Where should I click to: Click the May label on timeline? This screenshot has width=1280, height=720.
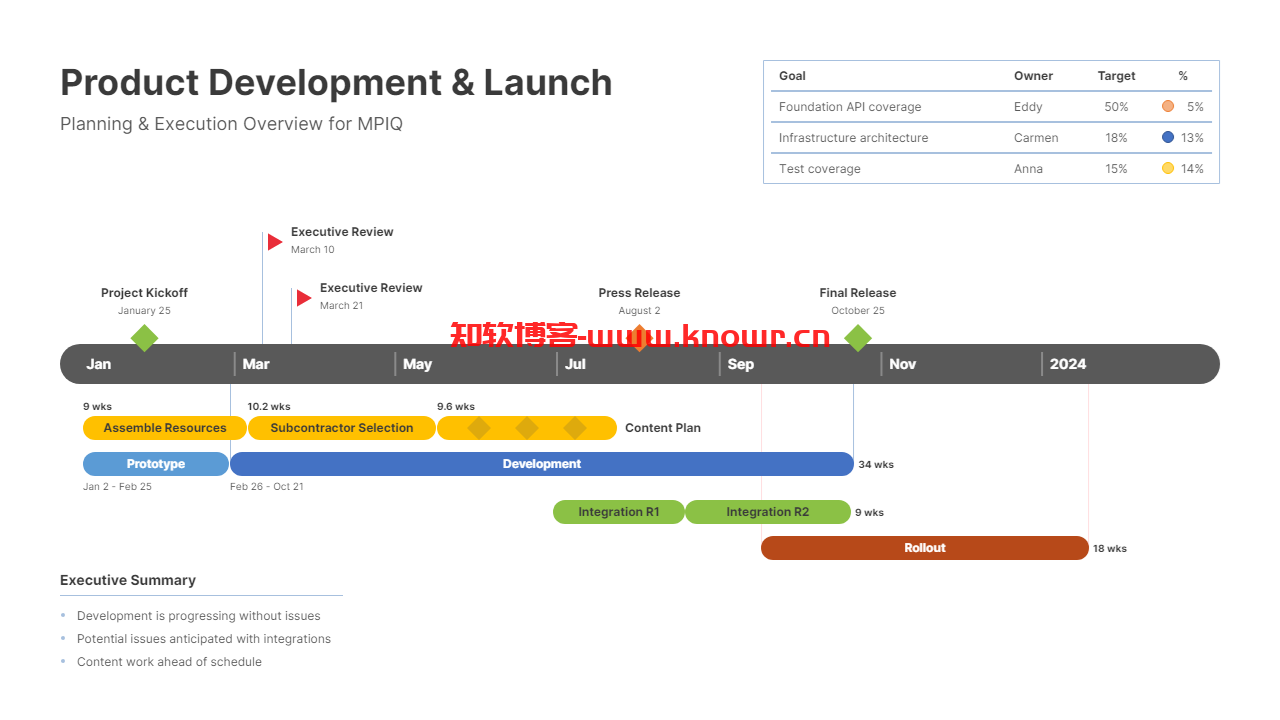point(418,364)
